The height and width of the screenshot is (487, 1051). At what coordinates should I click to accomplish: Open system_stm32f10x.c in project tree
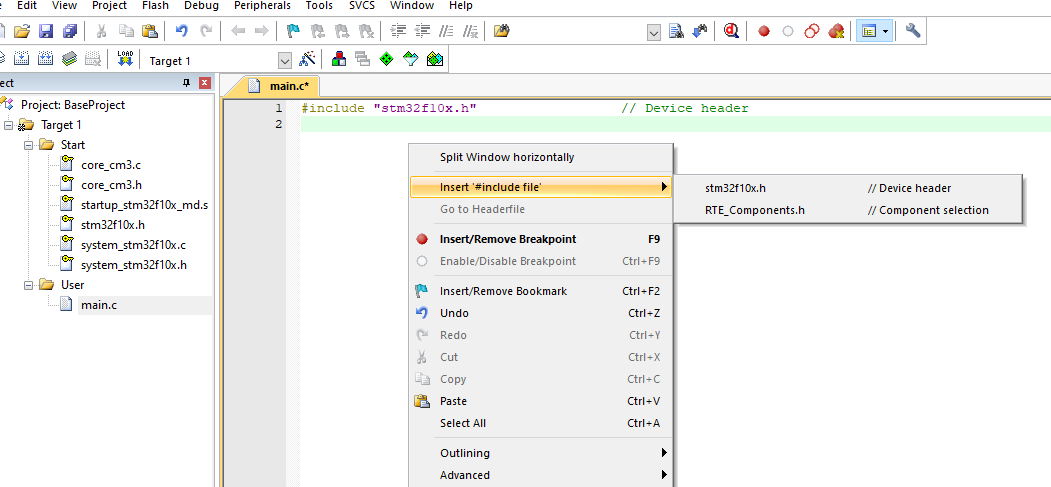pyautogui.click(x=133, y=245)
